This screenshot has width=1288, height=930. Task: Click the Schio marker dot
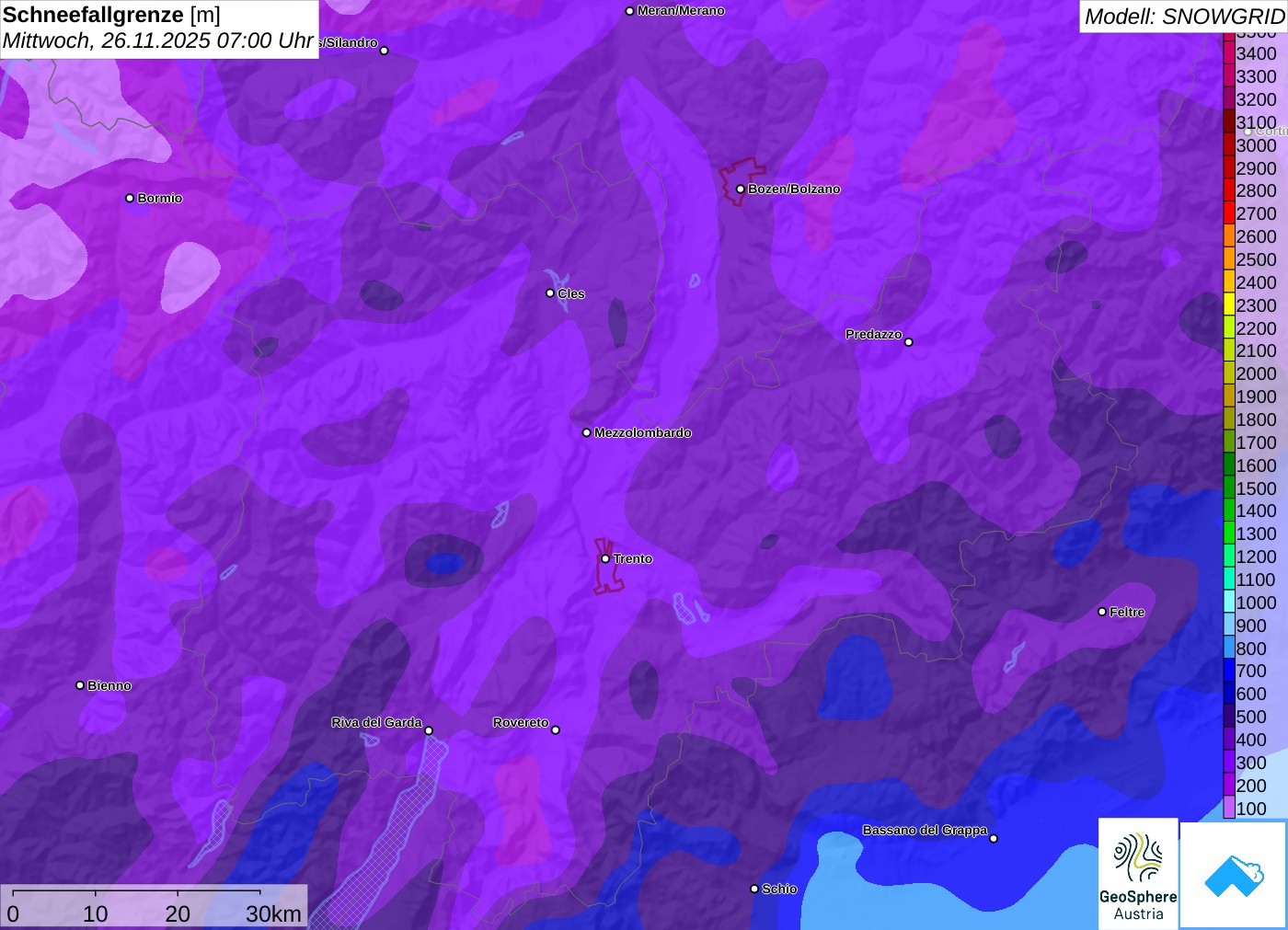click(x=754, y=889)
